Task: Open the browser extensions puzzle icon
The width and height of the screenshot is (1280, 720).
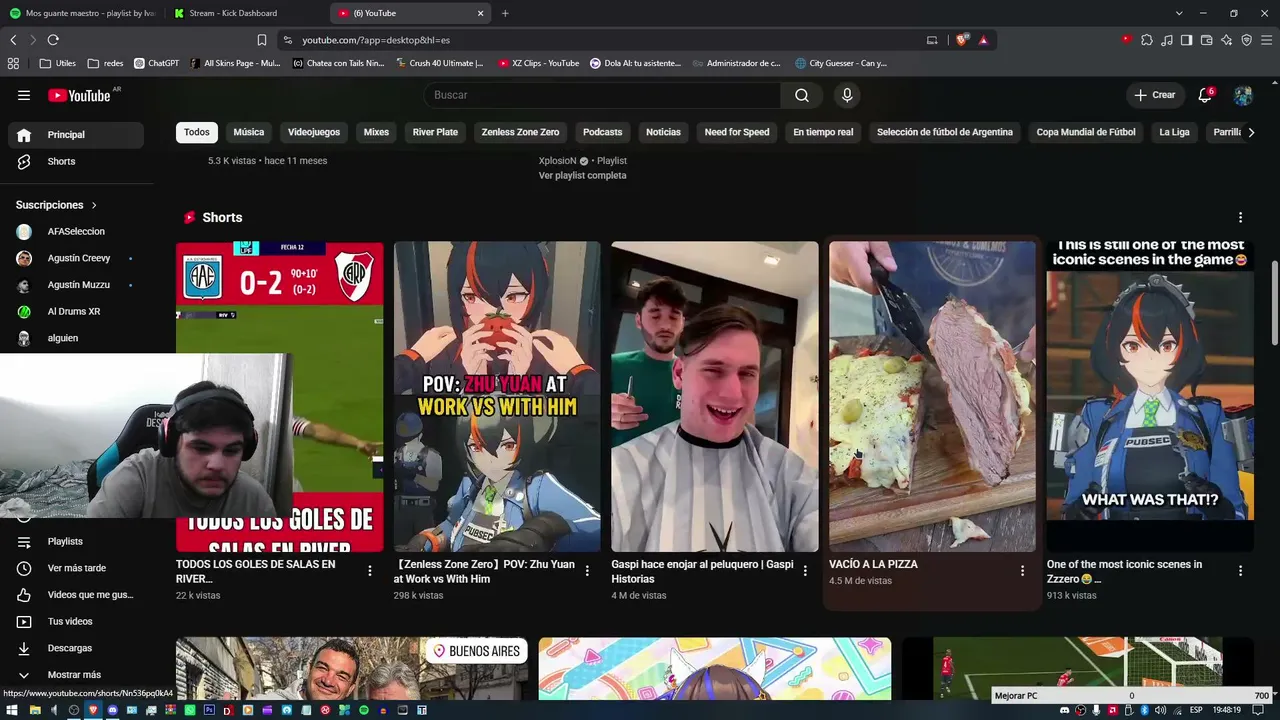Action: tap(1147, 40)
